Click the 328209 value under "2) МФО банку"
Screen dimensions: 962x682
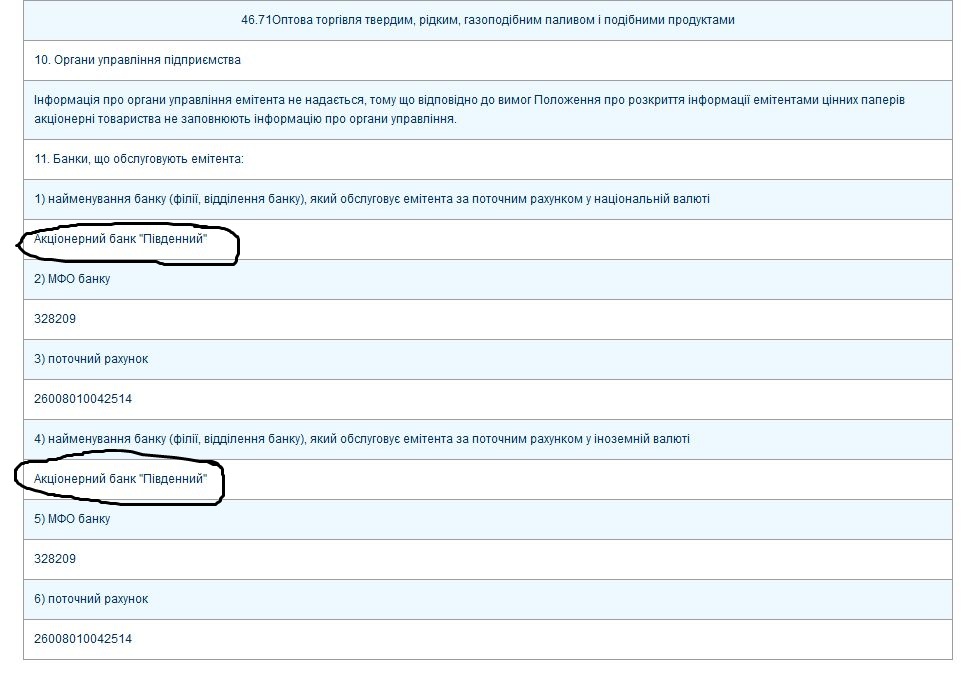[55, 319]
